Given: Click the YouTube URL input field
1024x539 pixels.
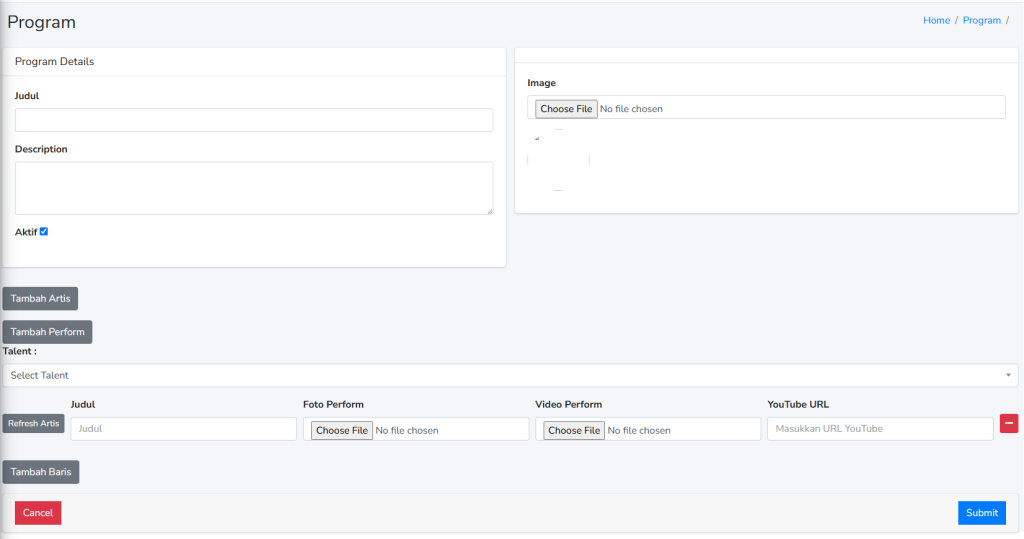Looking at the screenshot, I should (879, 429).
